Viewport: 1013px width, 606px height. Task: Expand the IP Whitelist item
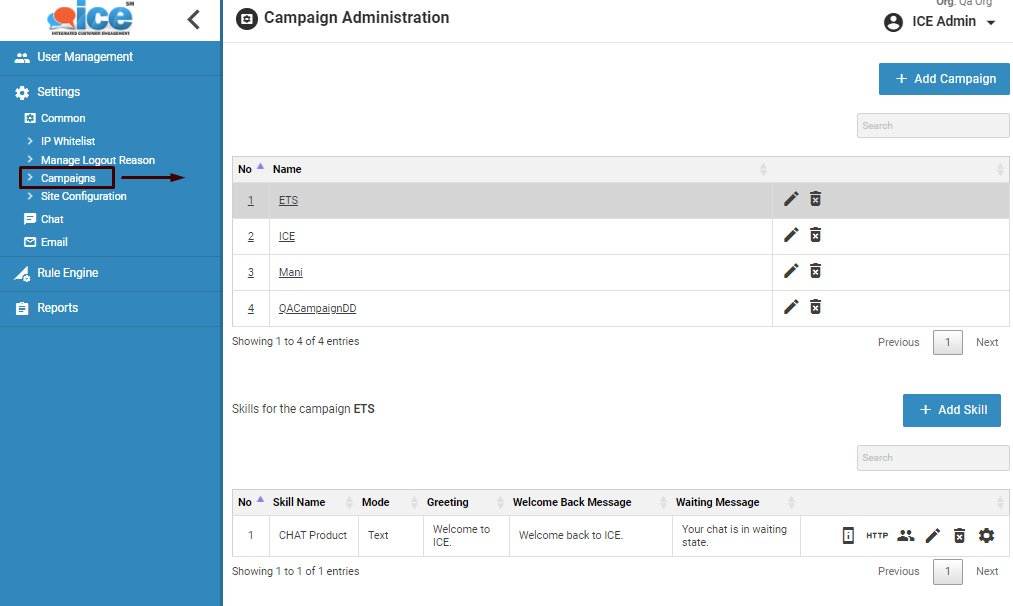67,141
